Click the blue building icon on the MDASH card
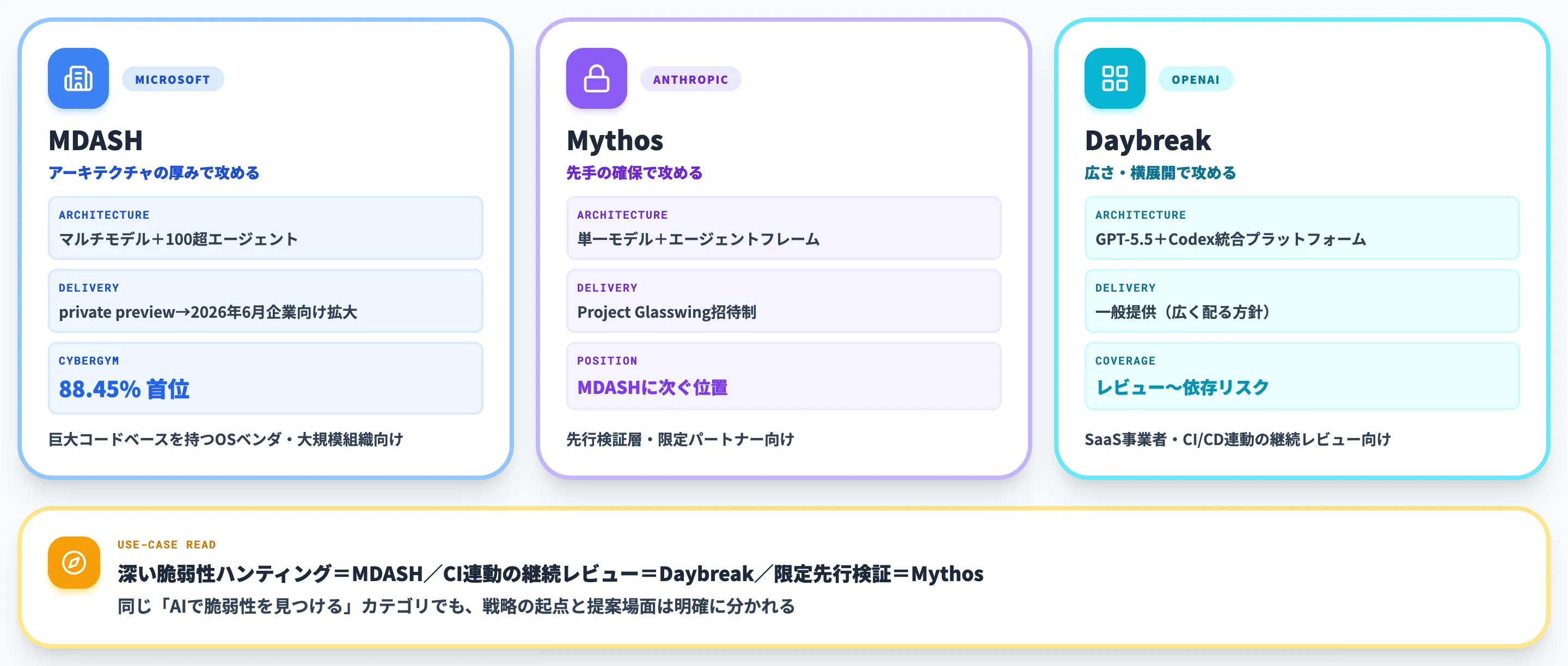 point(78,78)
